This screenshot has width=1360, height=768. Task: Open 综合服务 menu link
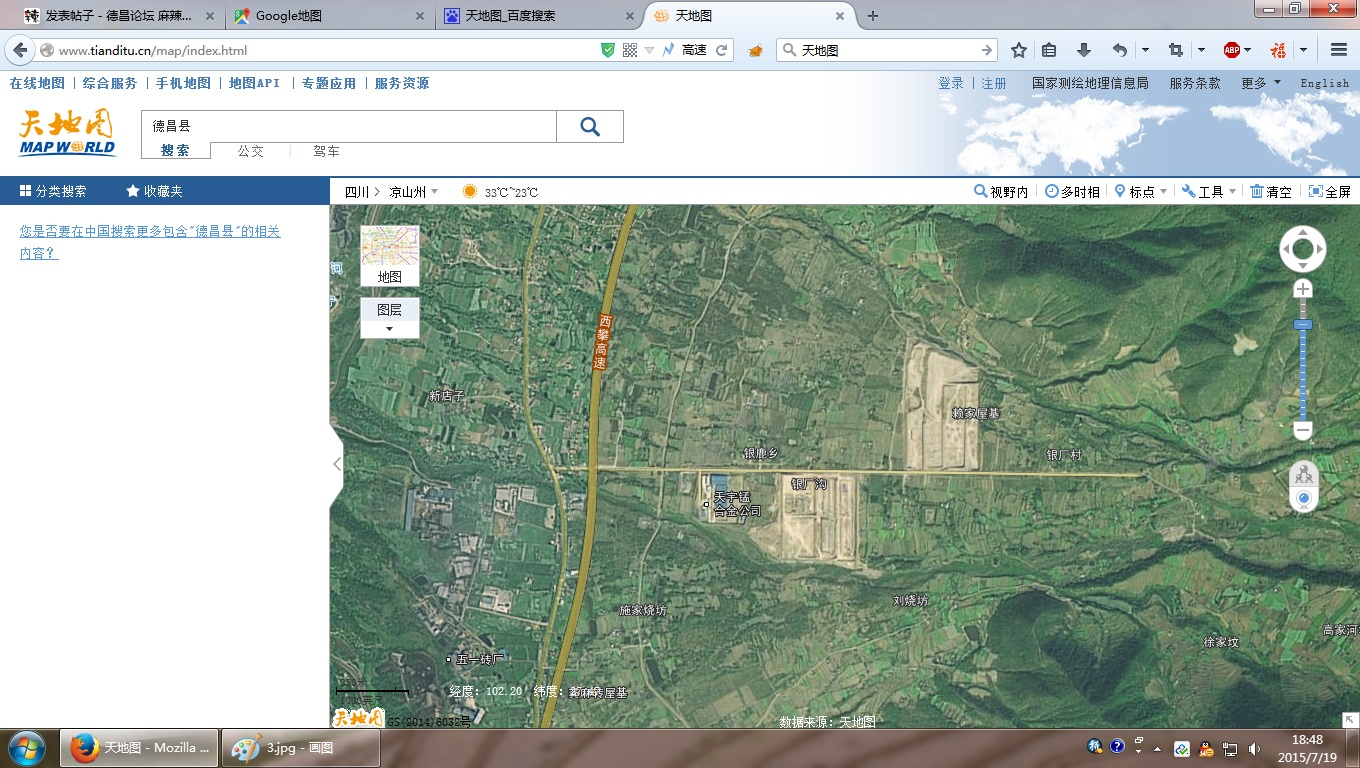[110, 83]
